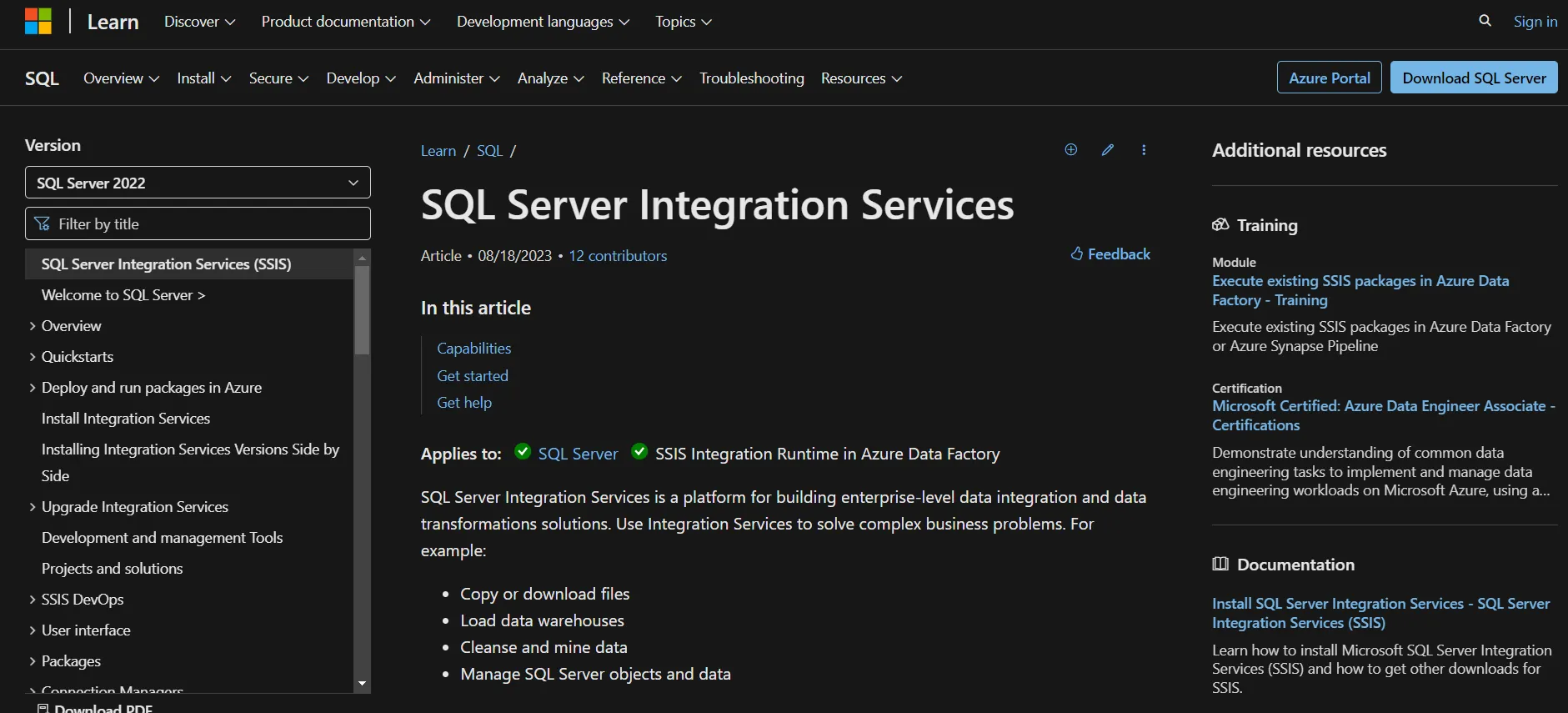Click the Azure Portal button
This screenshot has width=1568, height=713.
pyautogui.click(x=1330, y=78)
